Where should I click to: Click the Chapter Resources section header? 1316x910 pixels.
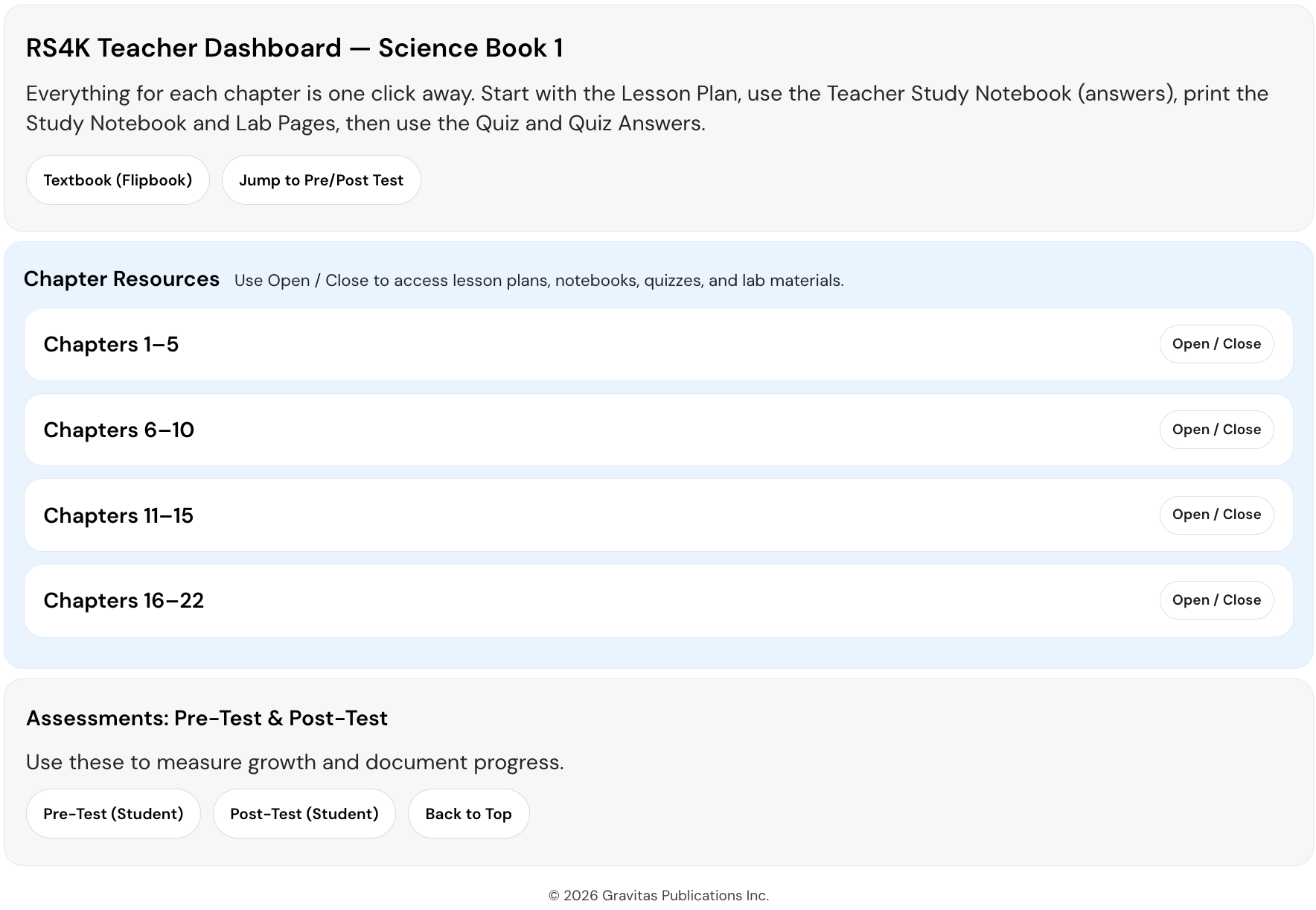click(x=121, y=279)
